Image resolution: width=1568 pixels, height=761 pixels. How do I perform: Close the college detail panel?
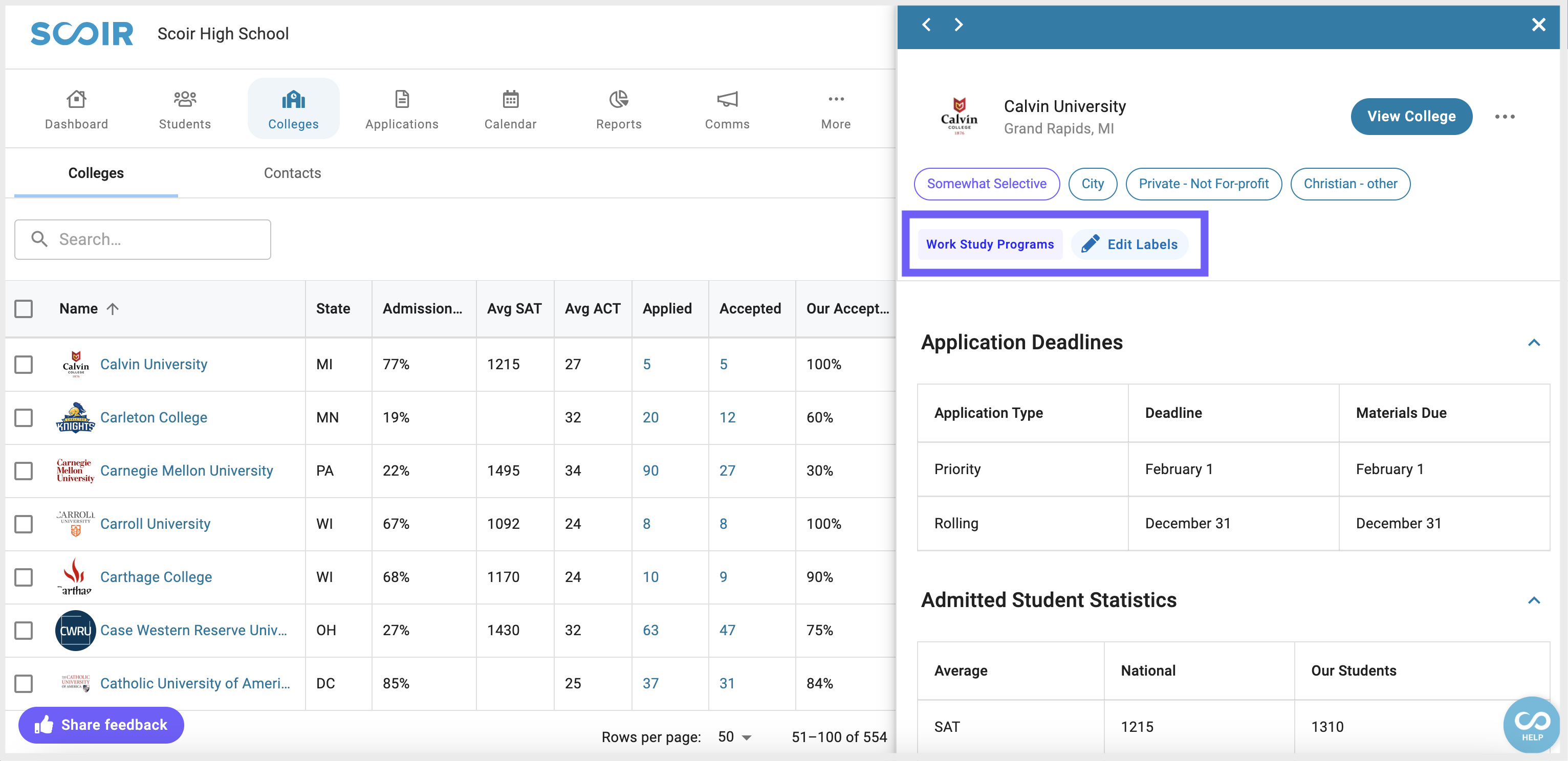1538,25
